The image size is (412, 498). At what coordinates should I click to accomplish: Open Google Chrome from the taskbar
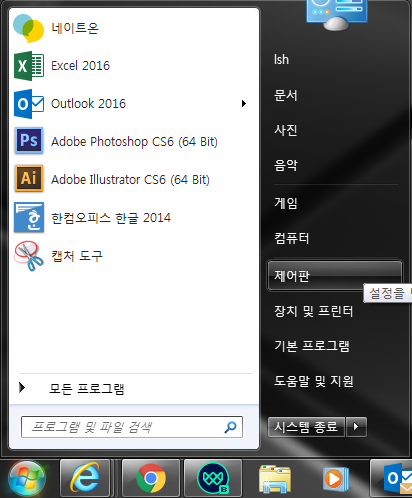point(151,478)
